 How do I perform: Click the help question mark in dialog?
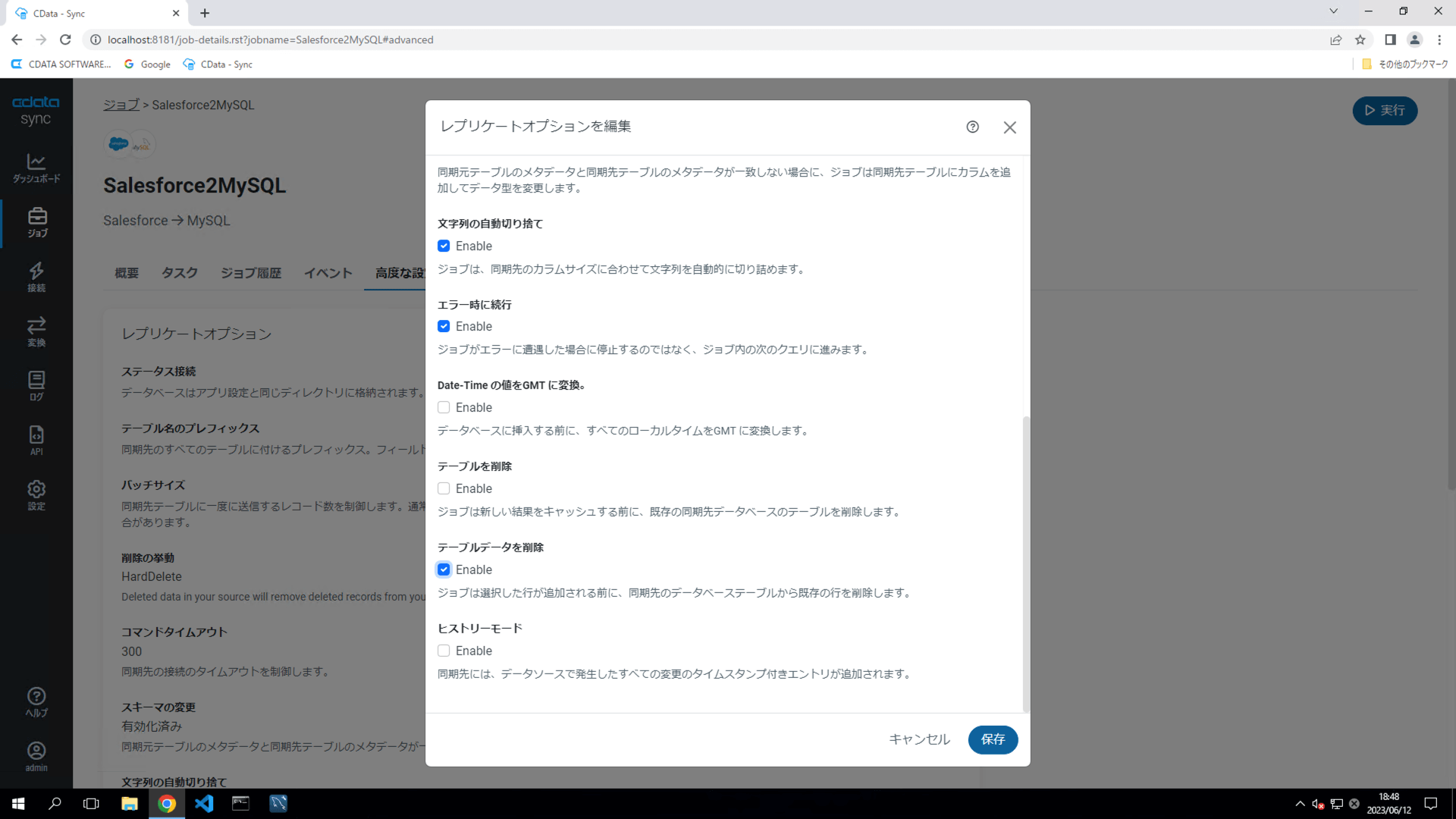(972, 127)
